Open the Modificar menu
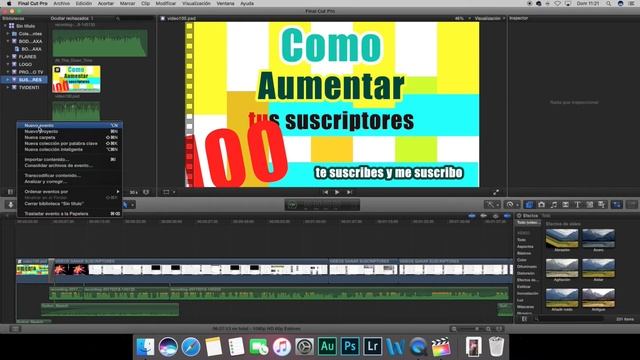 pos(166,3)
